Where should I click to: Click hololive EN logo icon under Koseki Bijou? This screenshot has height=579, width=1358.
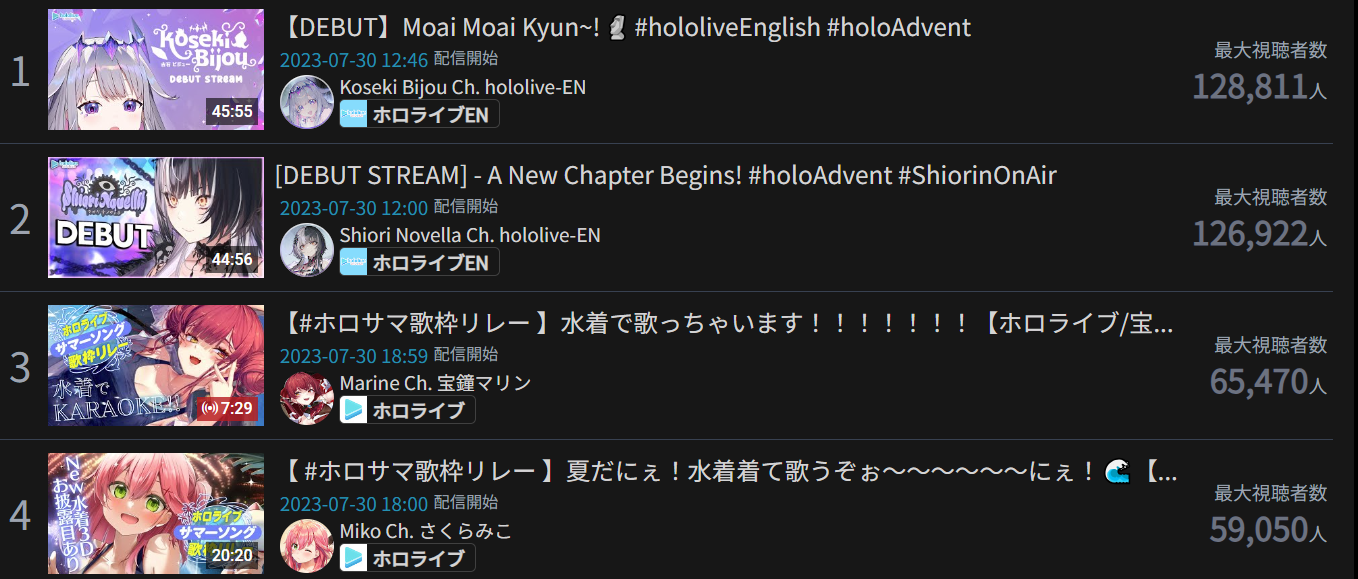click(x=354, y=114)
